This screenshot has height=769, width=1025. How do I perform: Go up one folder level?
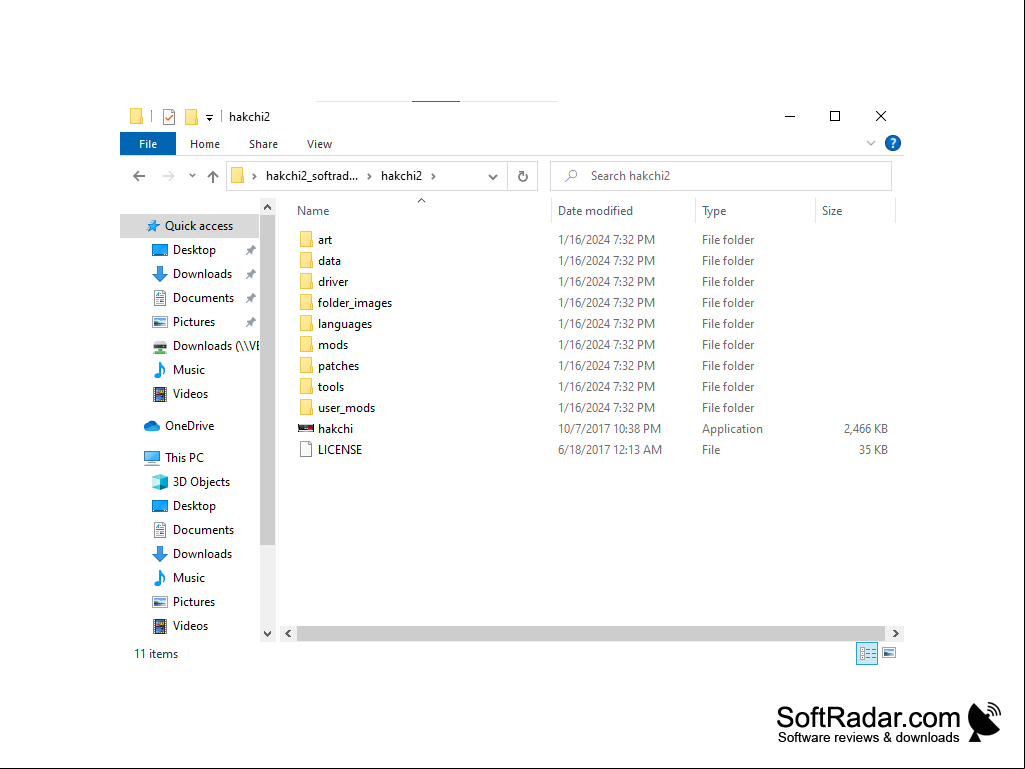click(212, 176)
